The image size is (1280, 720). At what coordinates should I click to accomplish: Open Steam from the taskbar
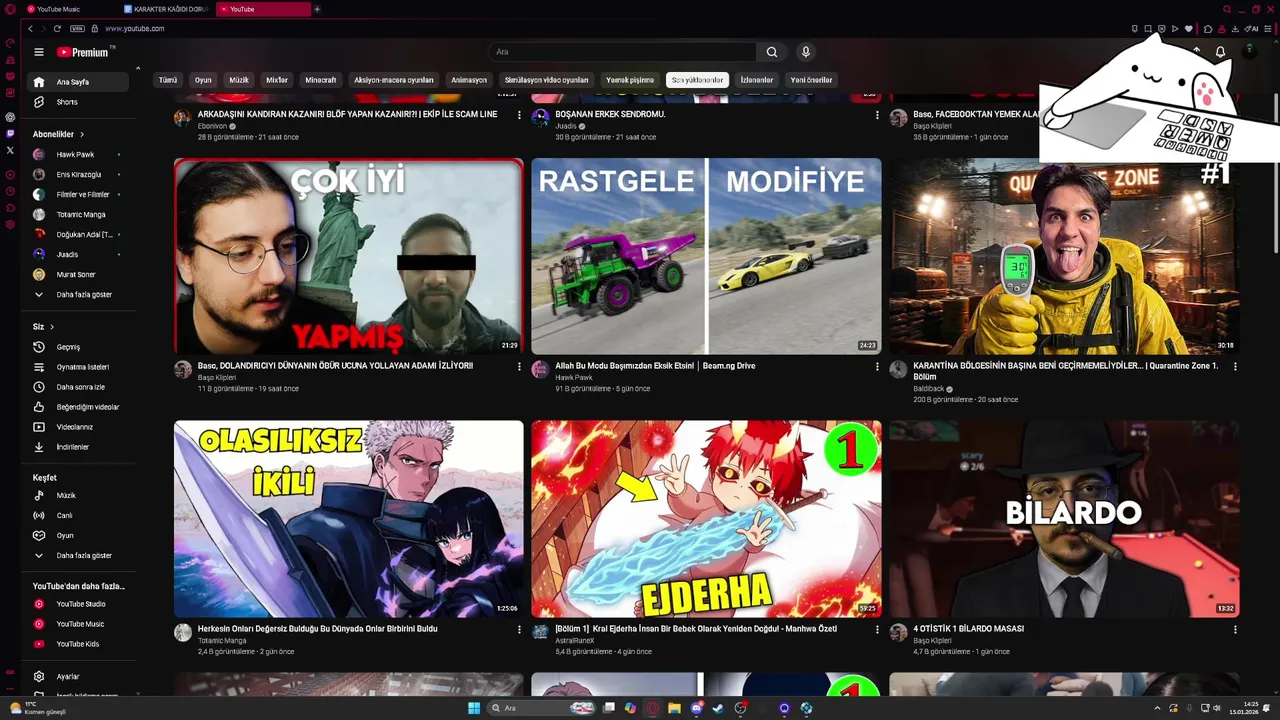tap(717, 708)
